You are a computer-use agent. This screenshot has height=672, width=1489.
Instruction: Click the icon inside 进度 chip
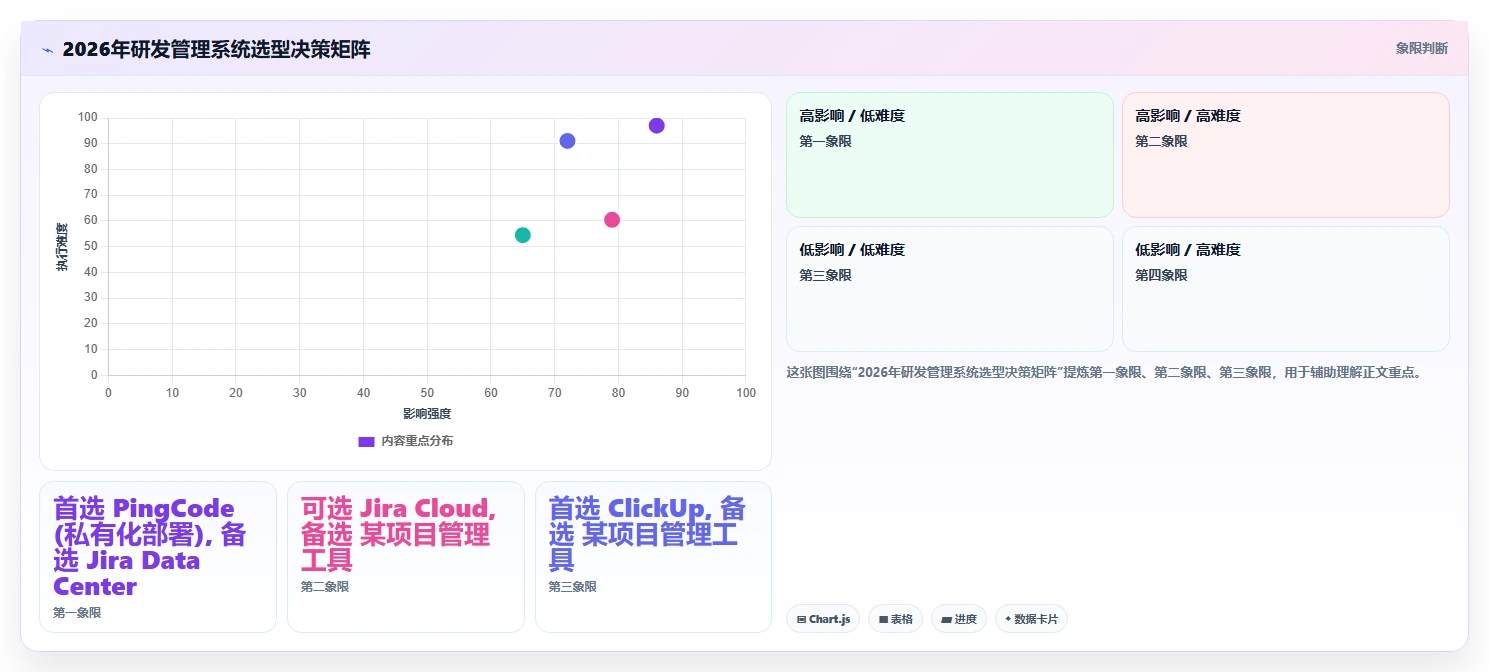[x=946, y=620]
